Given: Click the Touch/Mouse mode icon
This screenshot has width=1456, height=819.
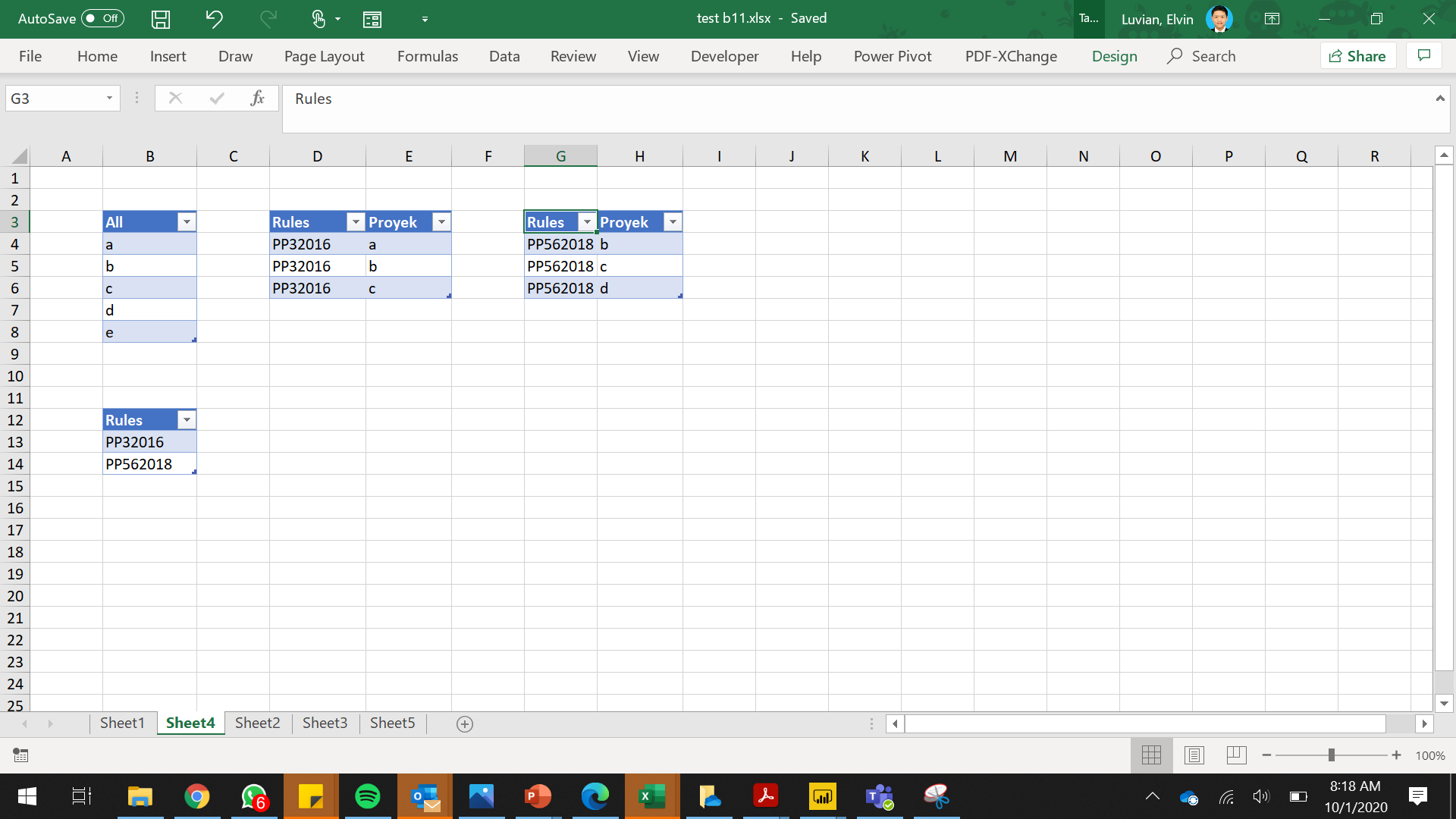Looking at the screenshot, I should [x=318, y=19].
